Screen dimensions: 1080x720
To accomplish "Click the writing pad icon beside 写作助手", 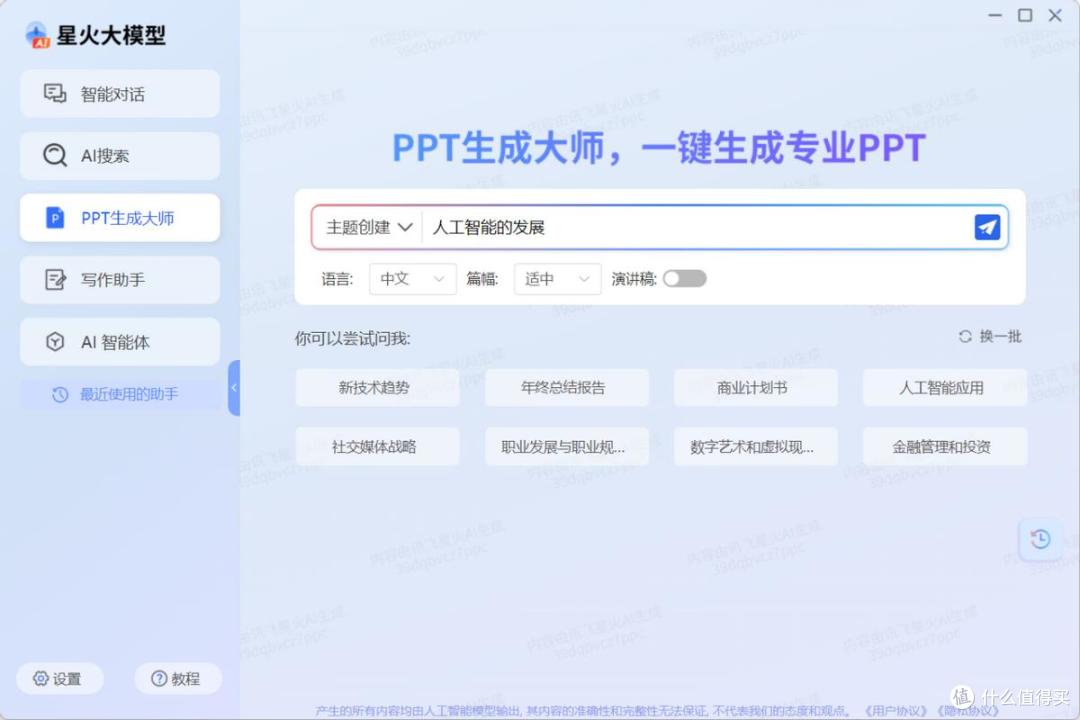I will [55, 280].
